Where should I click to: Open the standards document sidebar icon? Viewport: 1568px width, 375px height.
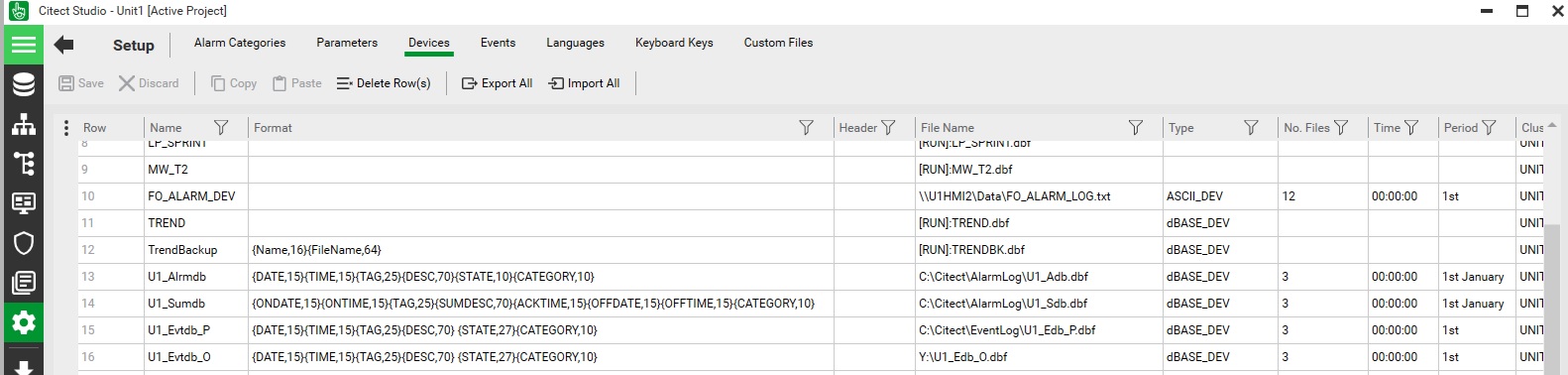(x=24, y=283)
